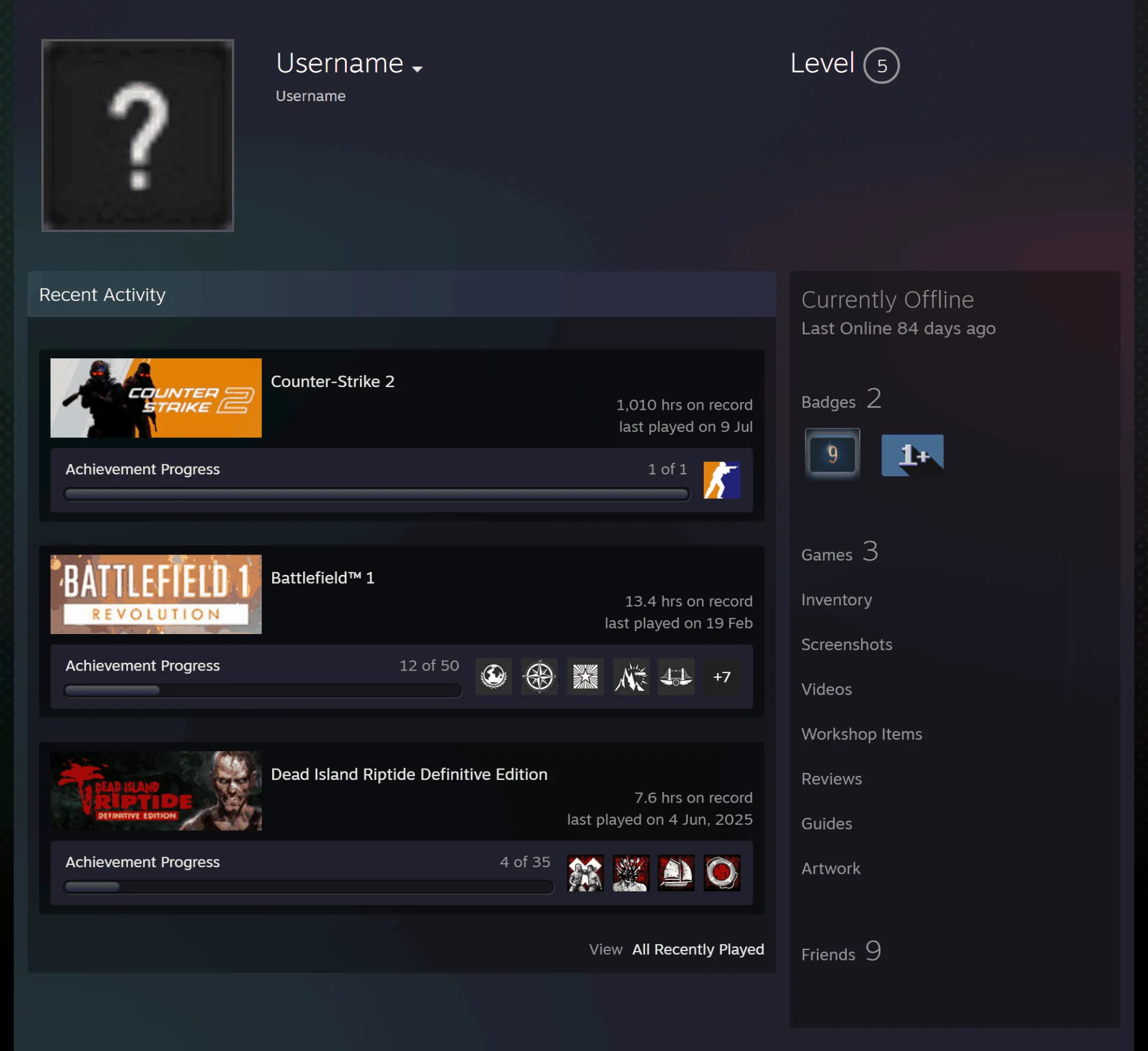This screenshot has width=1148, height=1051.
Task: Click the biplane achievement icon for Battlefield 1
Action: (676, 677)
